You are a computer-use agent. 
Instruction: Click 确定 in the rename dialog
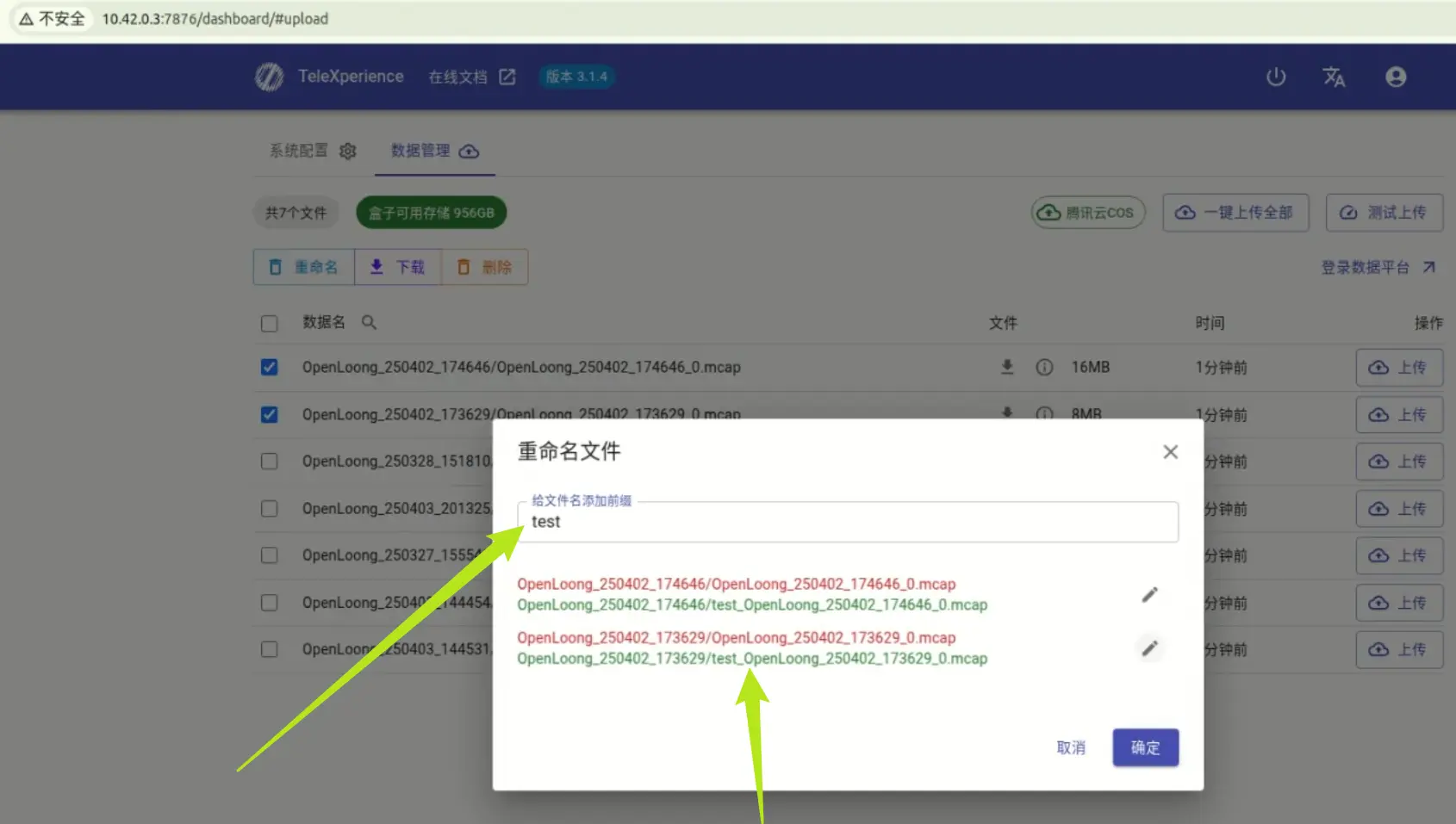1145,747
